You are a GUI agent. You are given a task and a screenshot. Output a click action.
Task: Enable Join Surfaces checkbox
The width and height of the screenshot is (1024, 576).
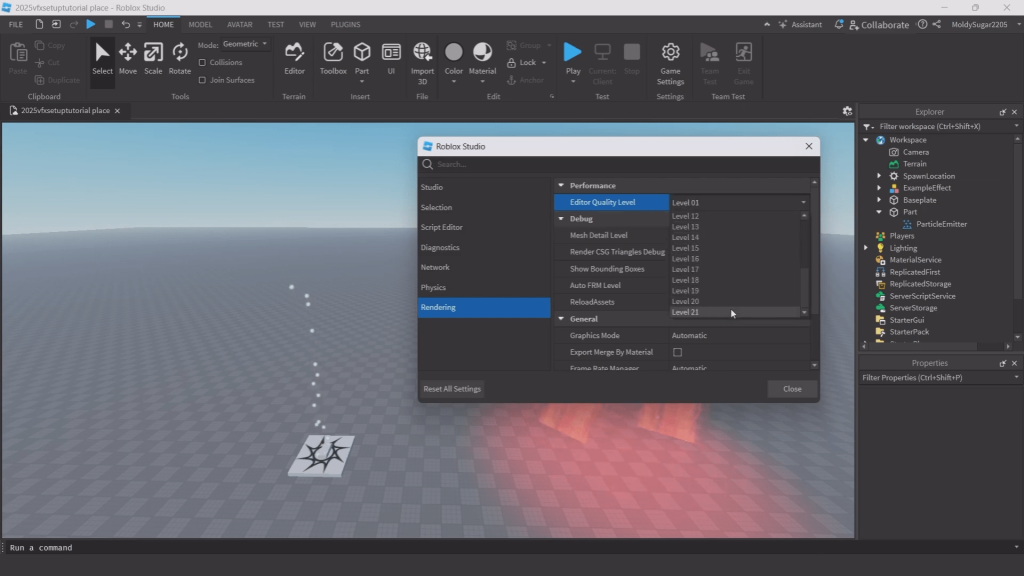pos(202,80)
